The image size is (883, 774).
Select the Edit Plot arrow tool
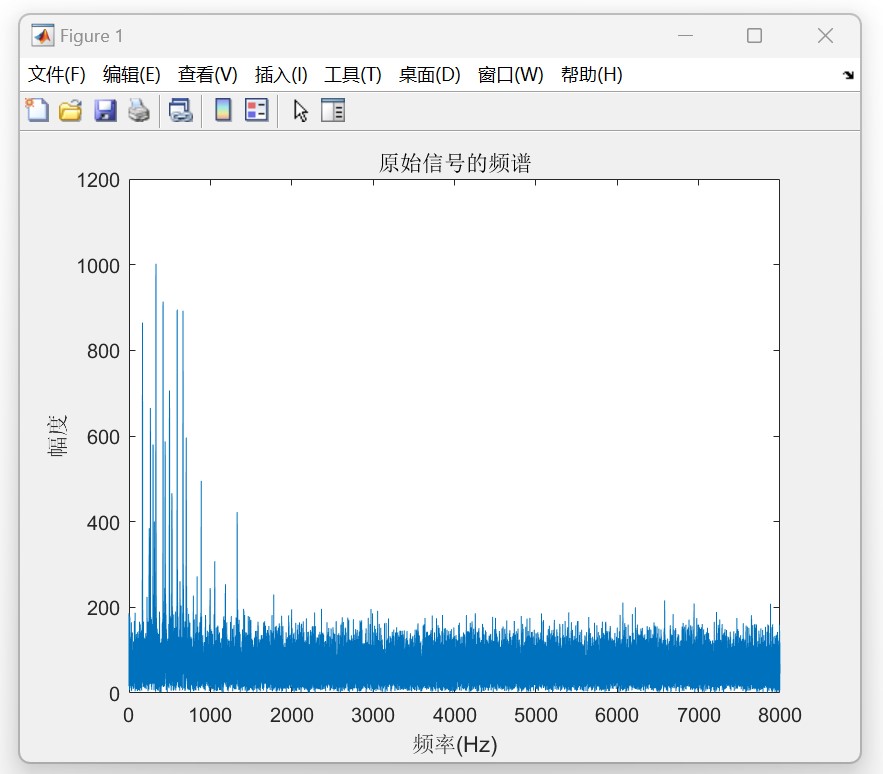pos(300,110)
